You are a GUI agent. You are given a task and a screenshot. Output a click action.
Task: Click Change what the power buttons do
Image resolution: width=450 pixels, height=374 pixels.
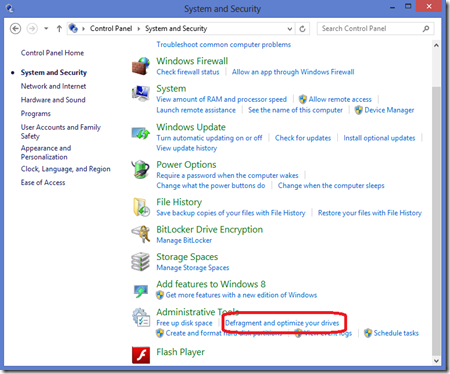(211, 186)
